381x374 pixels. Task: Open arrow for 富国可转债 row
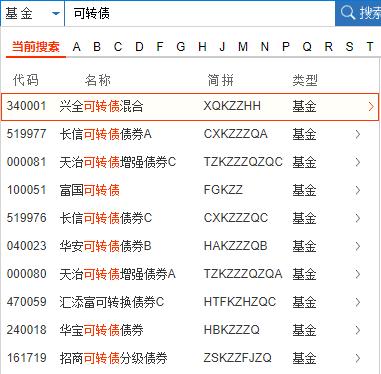358,190
